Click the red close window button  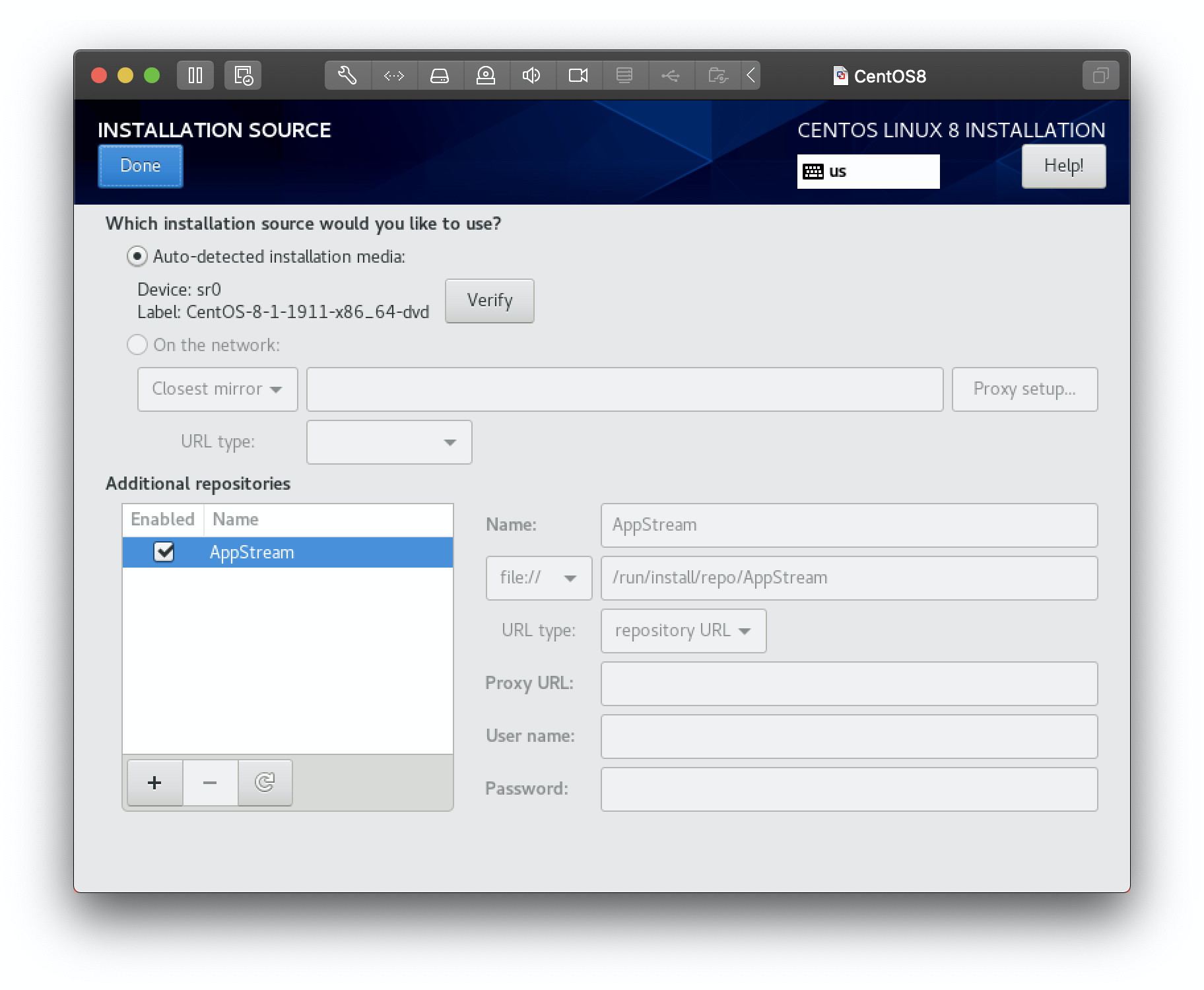[x=99, y=75]
